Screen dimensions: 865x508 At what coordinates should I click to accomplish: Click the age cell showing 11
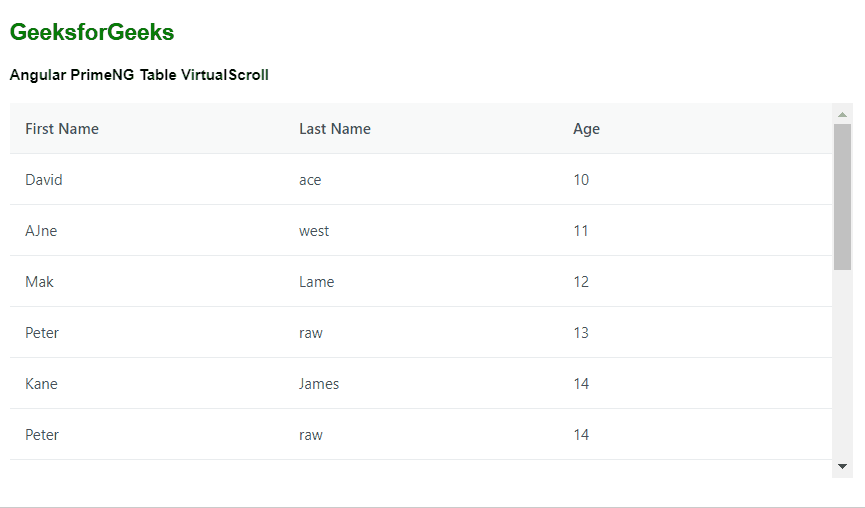click(x=581, y=231)
